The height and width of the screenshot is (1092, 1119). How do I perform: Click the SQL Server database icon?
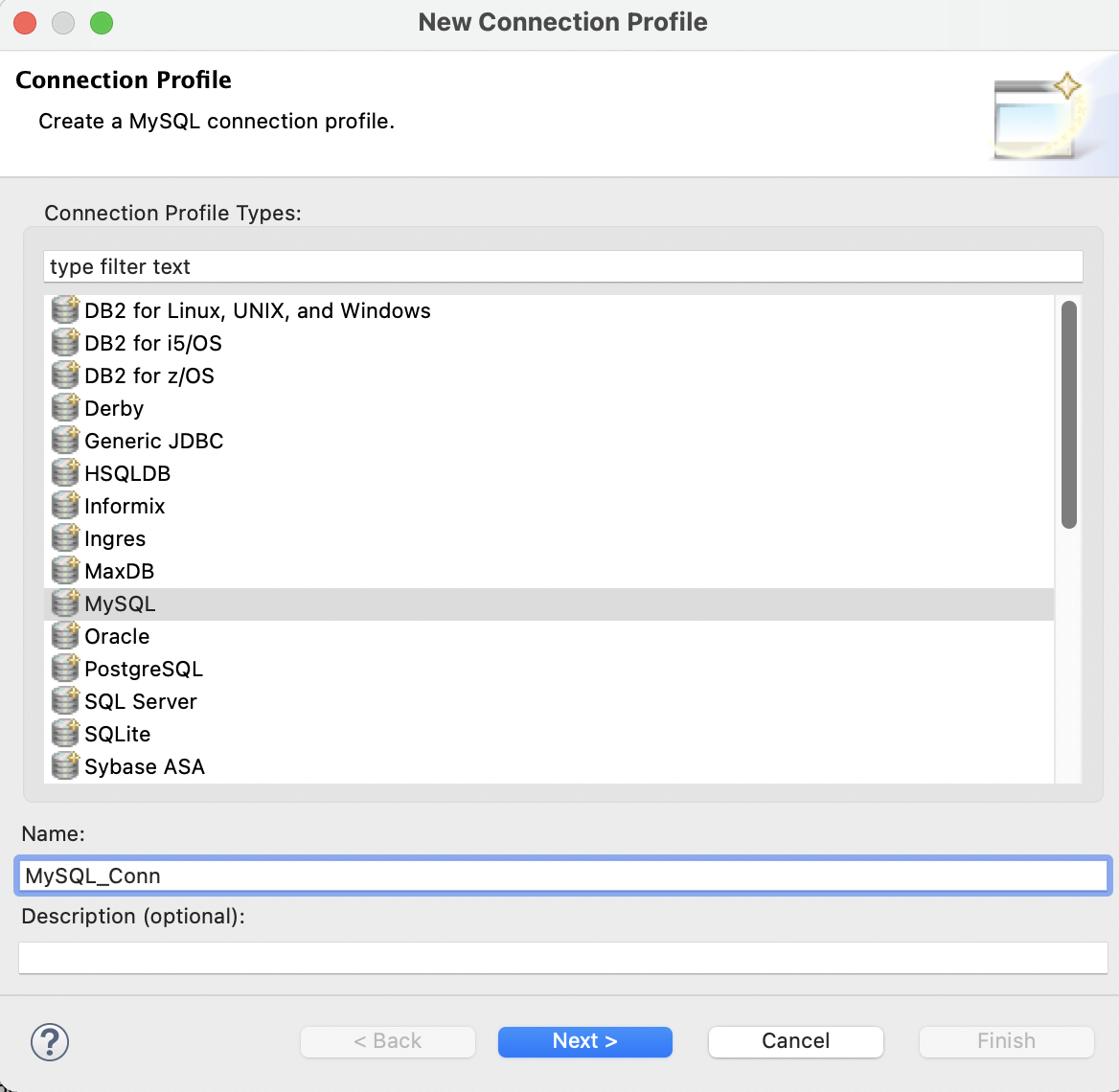click(x=65, y=701)
